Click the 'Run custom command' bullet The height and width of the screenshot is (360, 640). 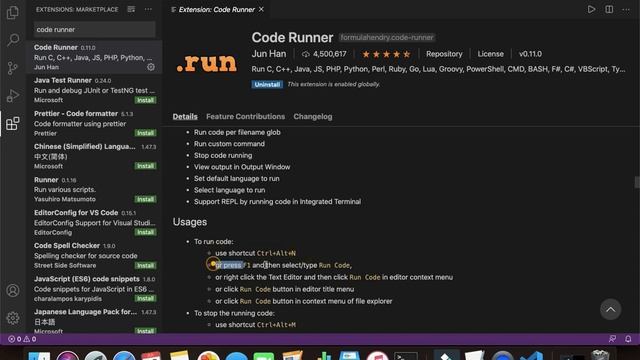click(x=229, y=144)
